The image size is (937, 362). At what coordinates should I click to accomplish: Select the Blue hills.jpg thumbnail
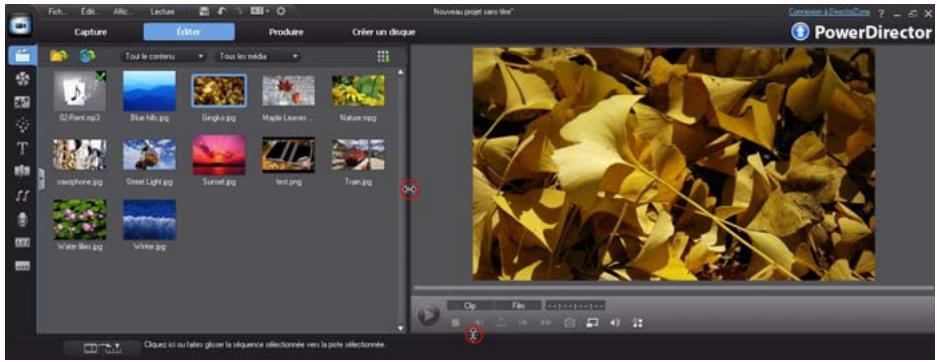pyautogui.click(x=149, y=91)
